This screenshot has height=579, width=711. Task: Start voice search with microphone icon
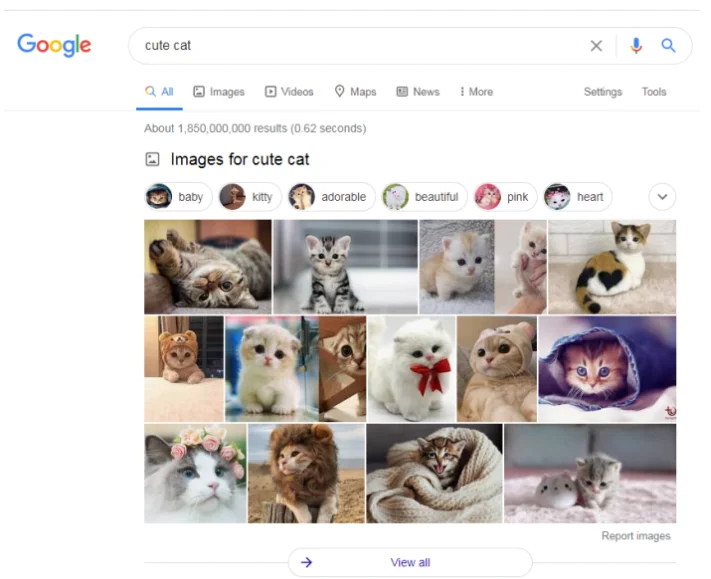tap(636, 46)
